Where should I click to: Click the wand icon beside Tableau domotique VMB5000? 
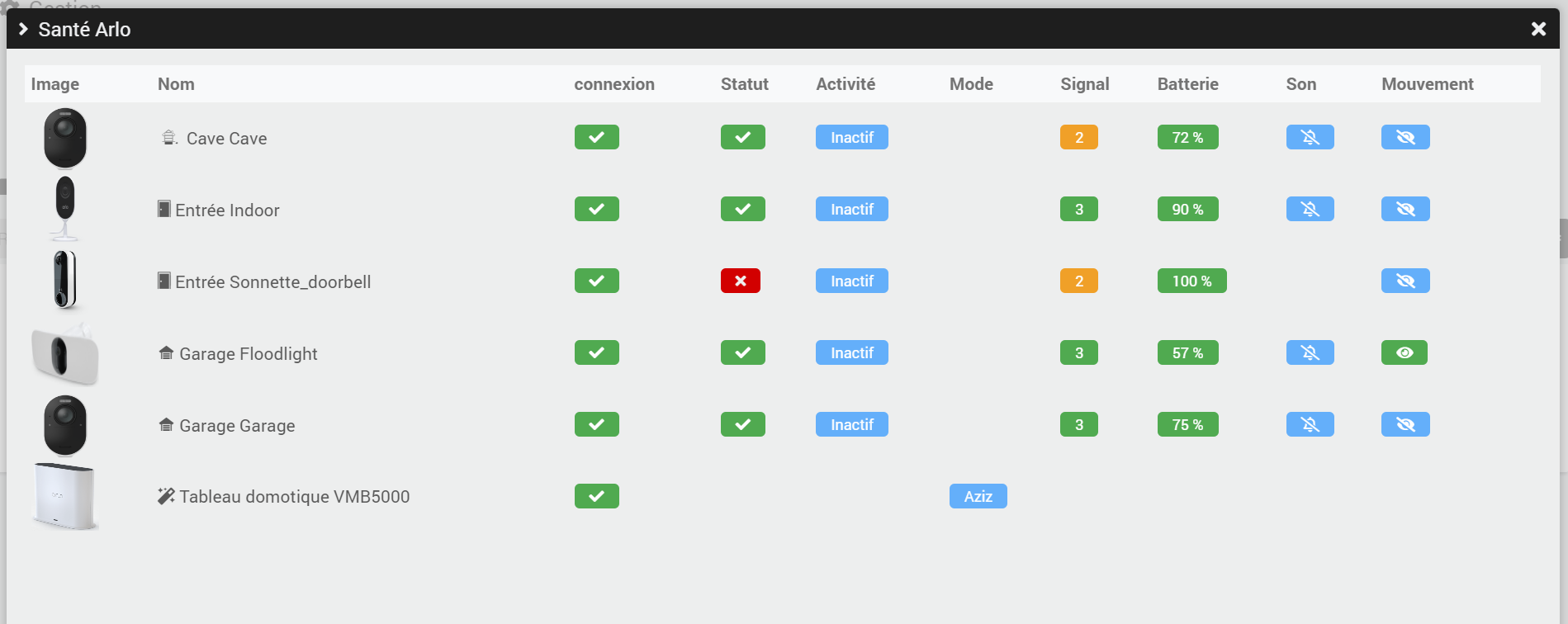click(x=166, y=496)
